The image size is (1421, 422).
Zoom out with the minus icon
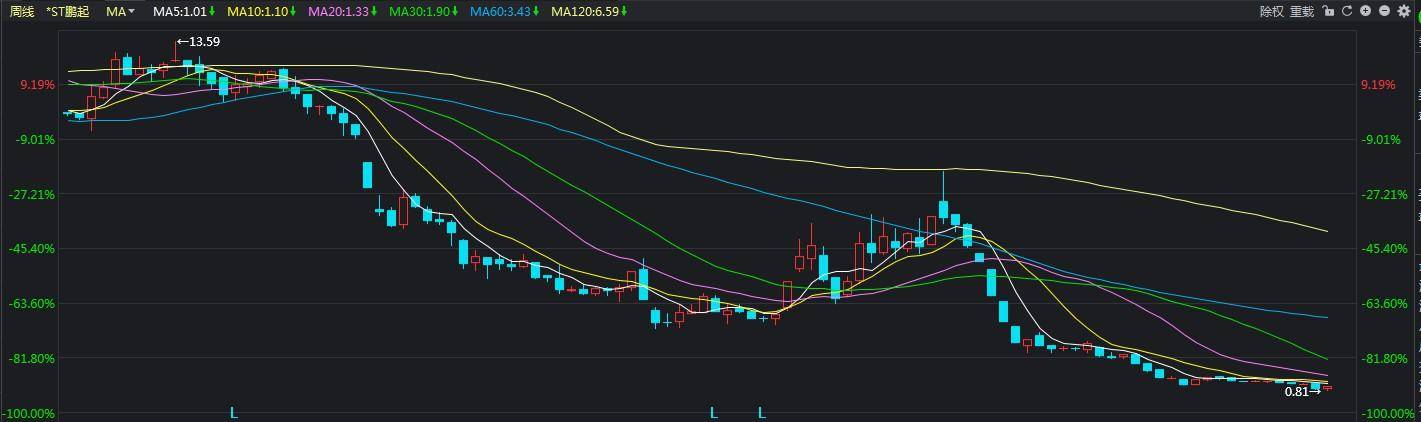[1384, 11]
